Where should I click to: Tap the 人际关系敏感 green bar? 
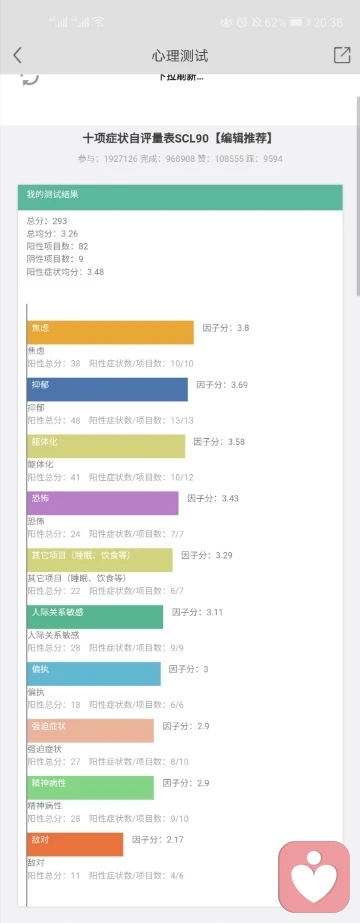point(95,617)
